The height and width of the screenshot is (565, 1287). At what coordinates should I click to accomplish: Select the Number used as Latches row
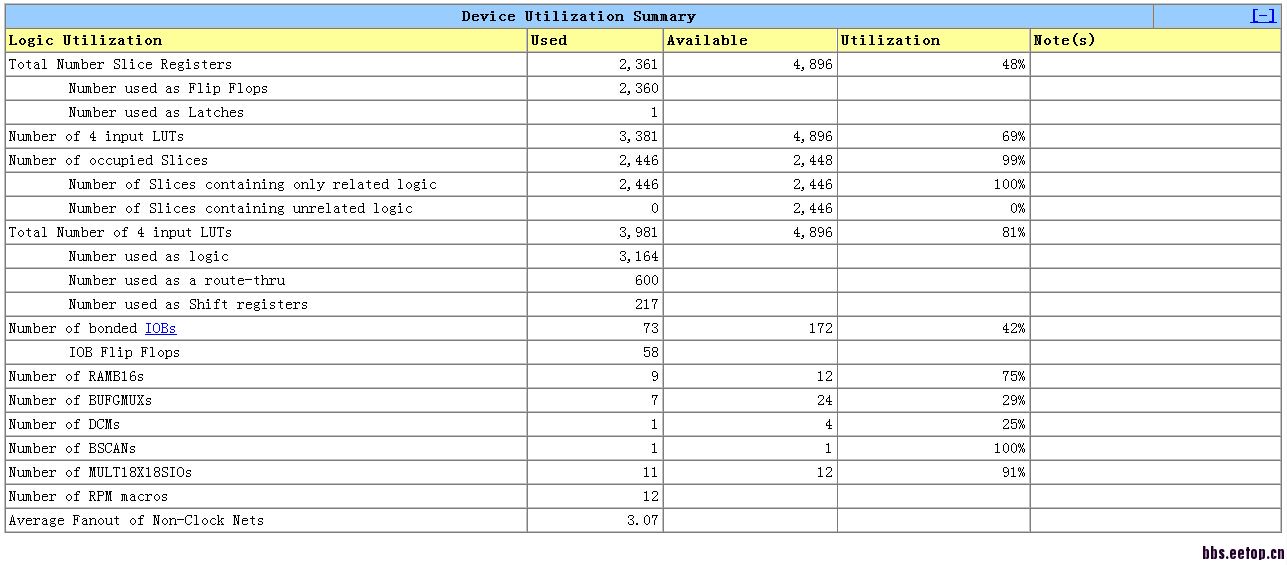click(643, 112)
